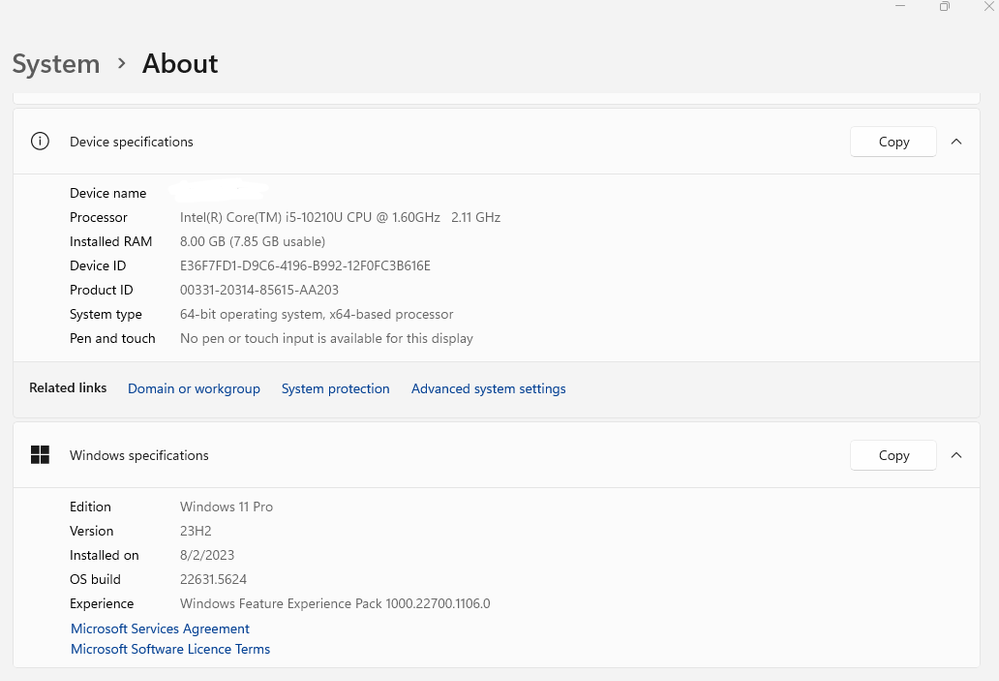The height and width of the screenshot is (681, 999).
Task: Click the Device specifications info icon
Action: (40, 141)
